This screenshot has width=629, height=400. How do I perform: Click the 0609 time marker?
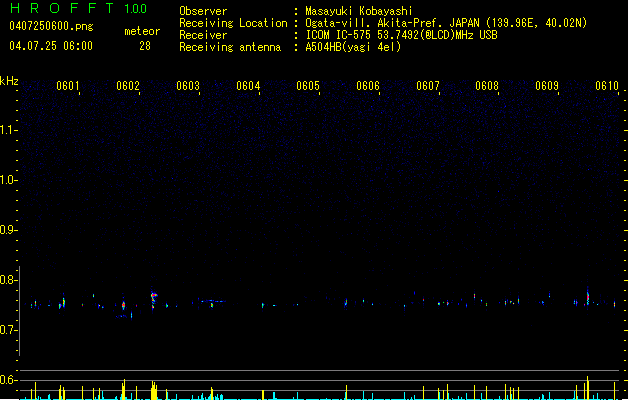tap(547, 86)
